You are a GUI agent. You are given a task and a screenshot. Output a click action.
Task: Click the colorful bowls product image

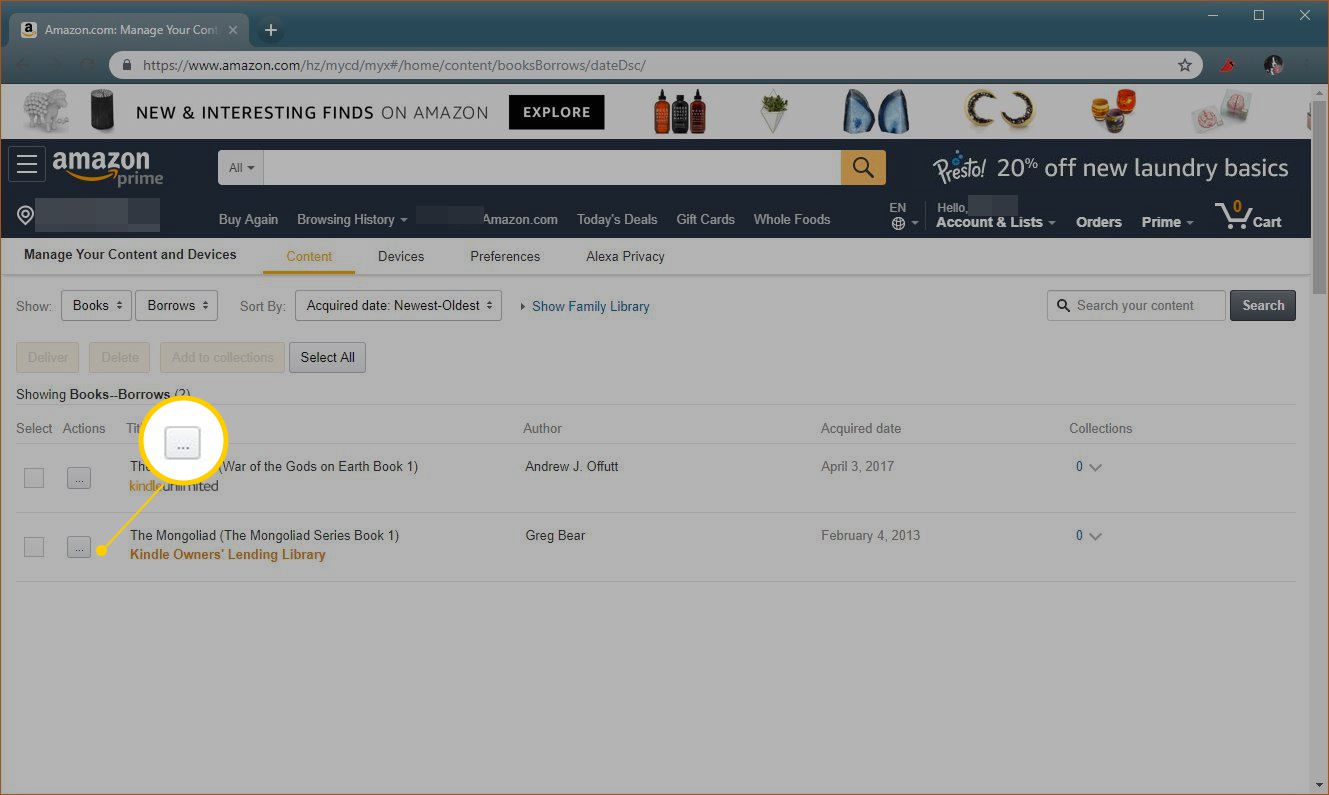pos(1113,111)
